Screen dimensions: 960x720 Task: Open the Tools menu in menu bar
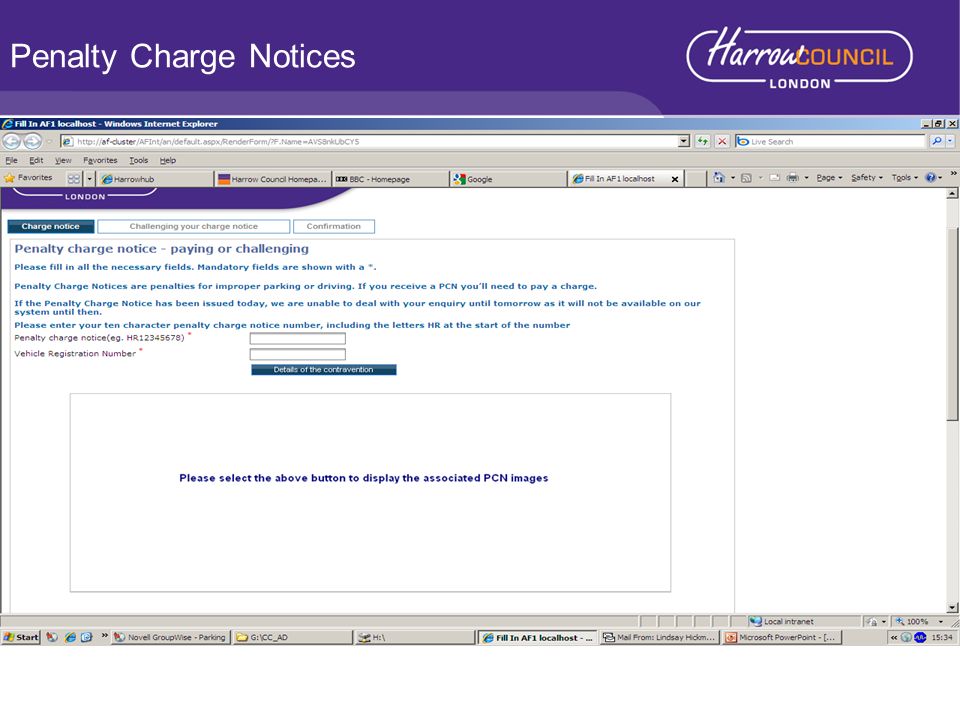tap(138, 160)
